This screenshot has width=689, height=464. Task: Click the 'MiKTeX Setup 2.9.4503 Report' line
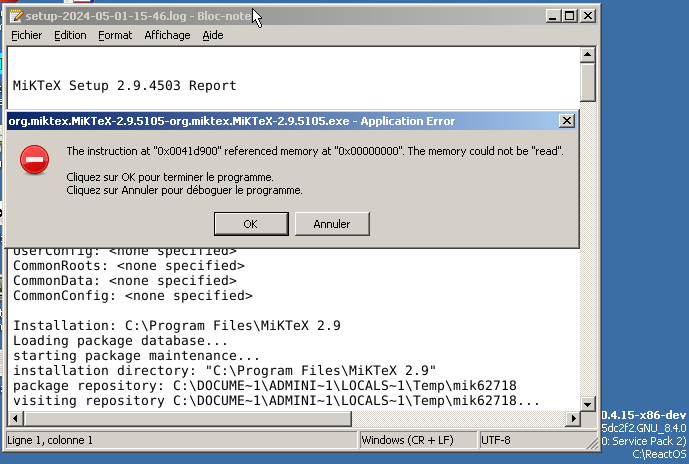point(124,85)
